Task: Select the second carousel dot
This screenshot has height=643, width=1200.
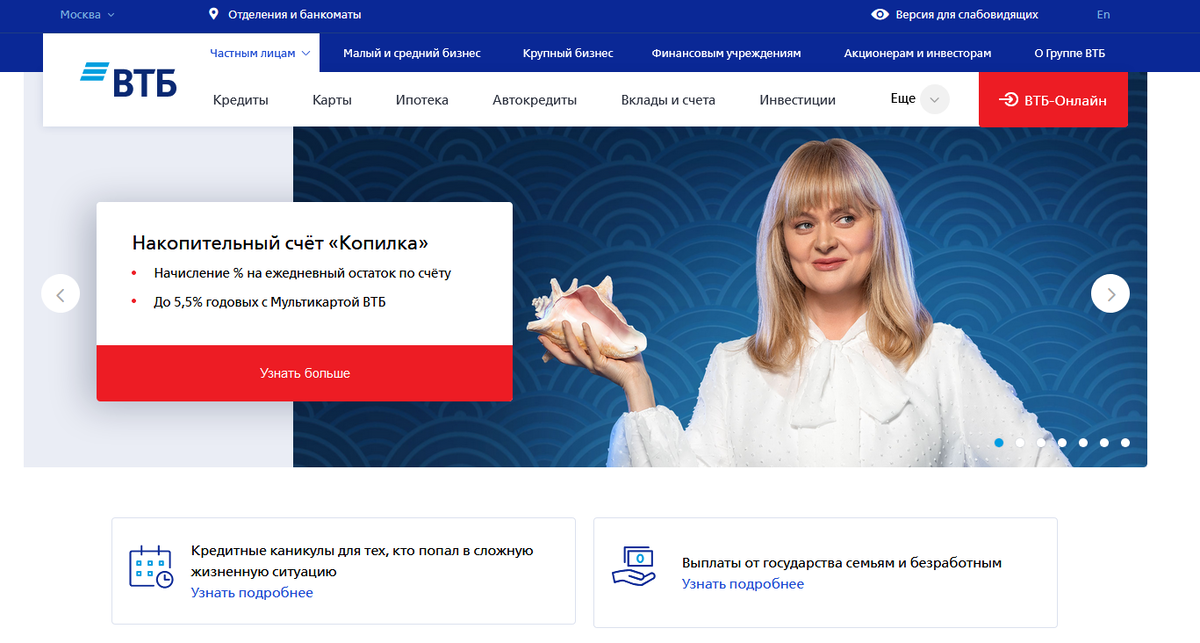Action: [1020, 442]
